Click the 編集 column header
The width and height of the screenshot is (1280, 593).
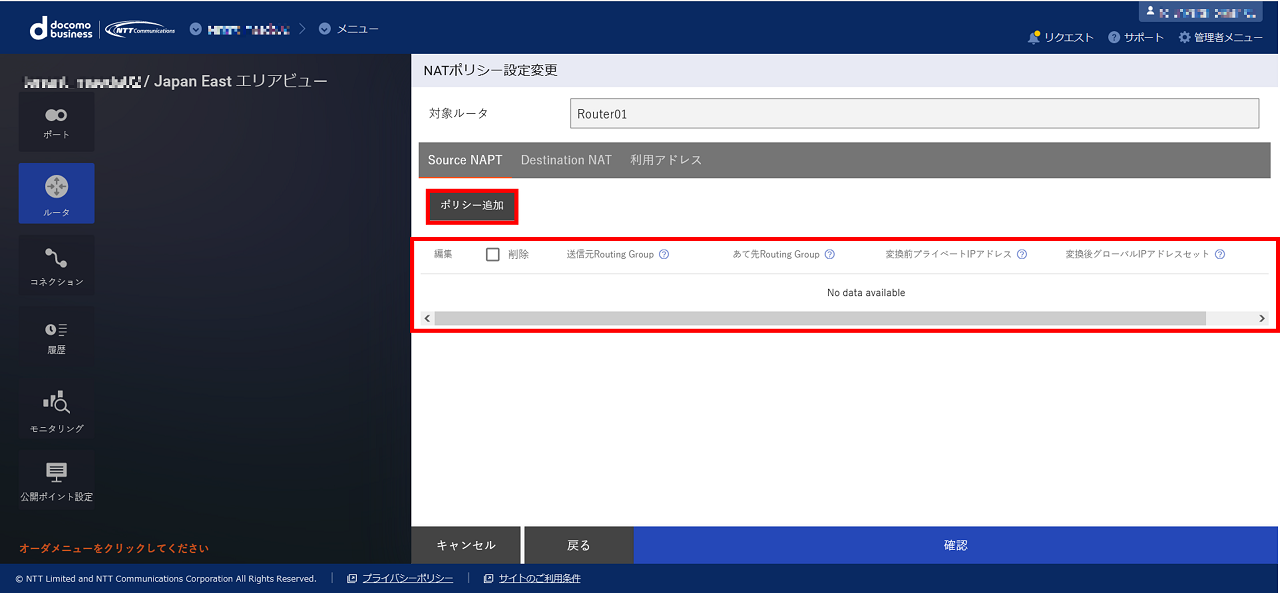coord(443,254)
